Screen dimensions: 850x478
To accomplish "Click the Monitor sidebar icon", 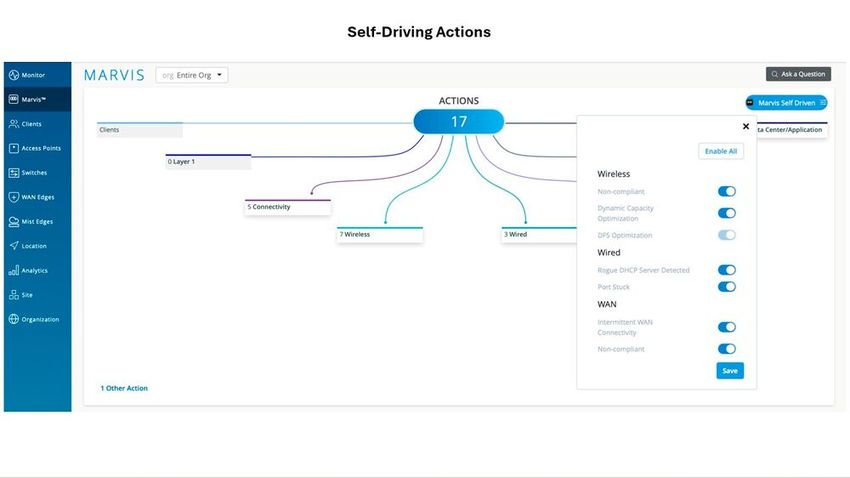I will (x=14, y=75).
